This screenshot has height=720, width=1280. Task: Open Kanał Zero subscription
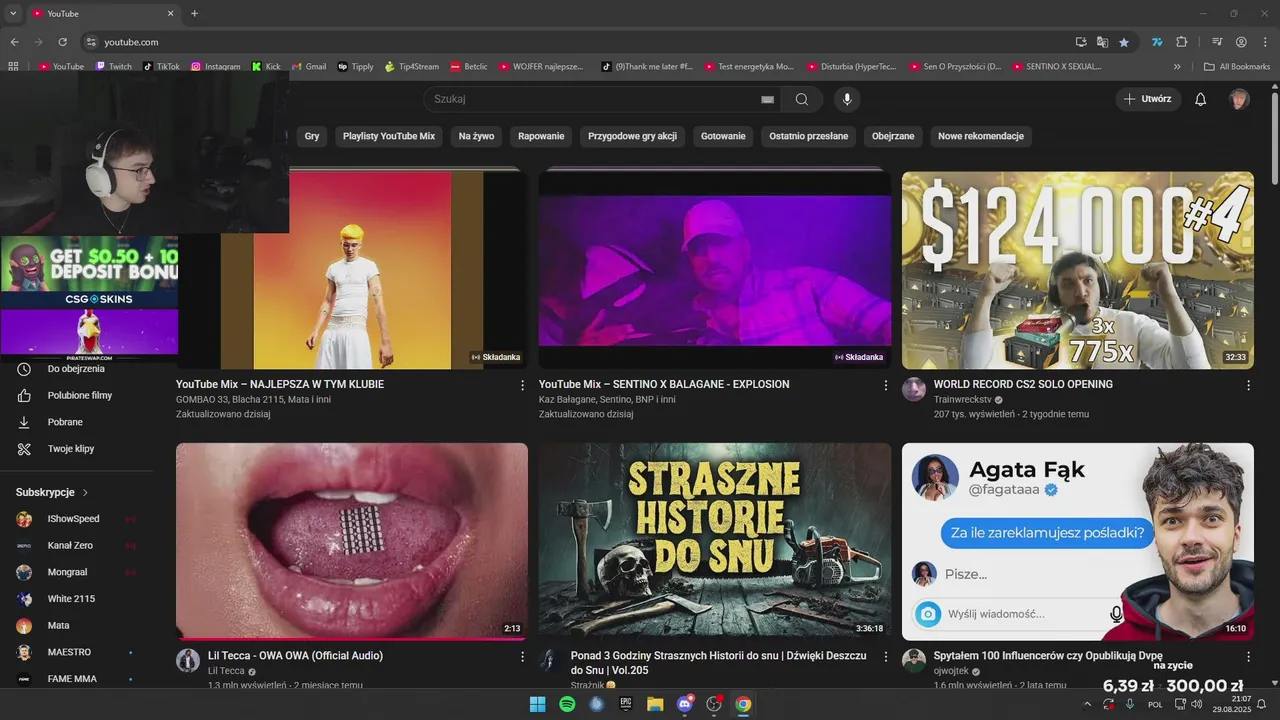[77, 545]
